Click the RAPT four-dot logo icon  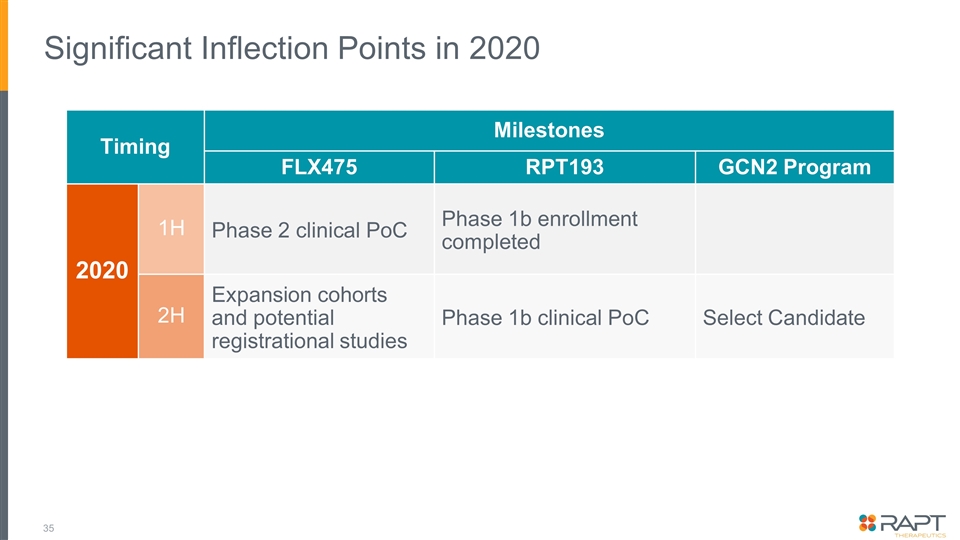click(867, 520)
